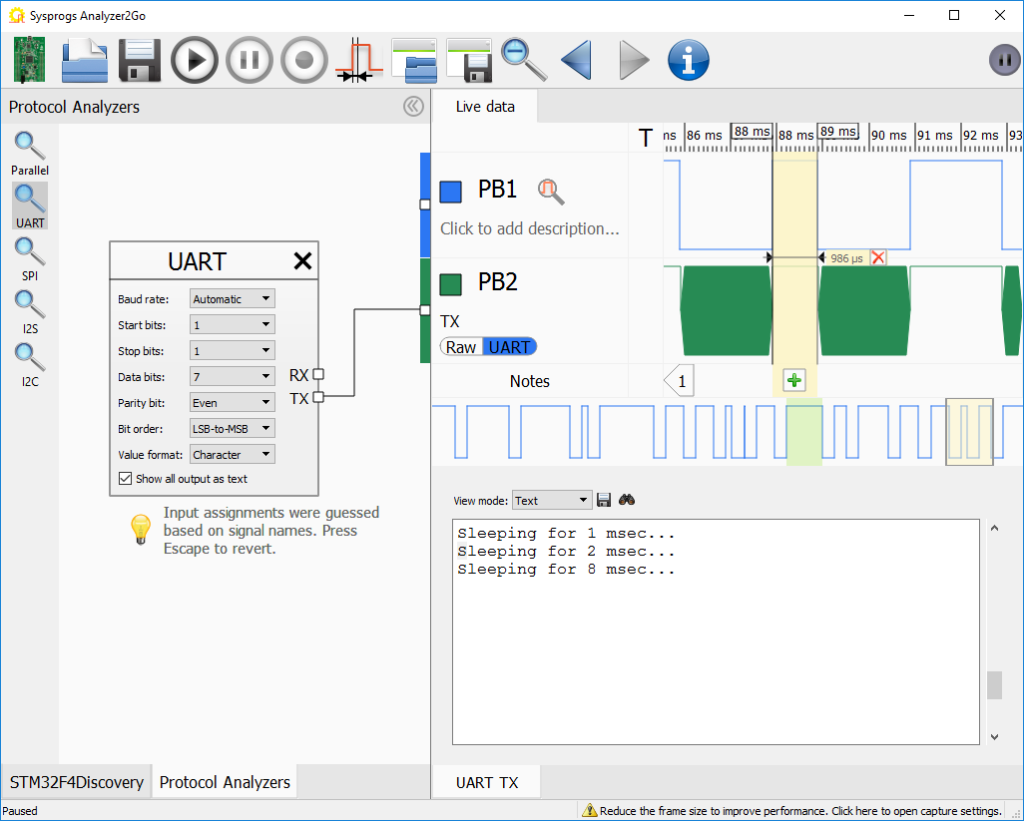Click the output scrollbar thumb

coord(995,685)
